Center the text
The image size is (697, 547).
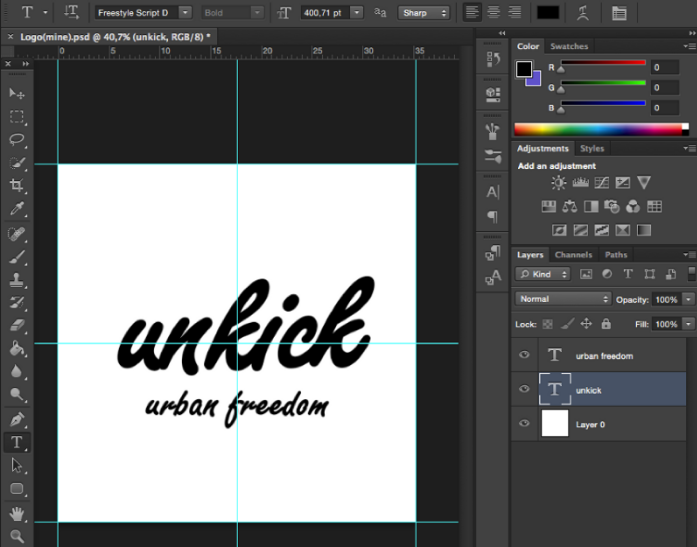[493, 12]
